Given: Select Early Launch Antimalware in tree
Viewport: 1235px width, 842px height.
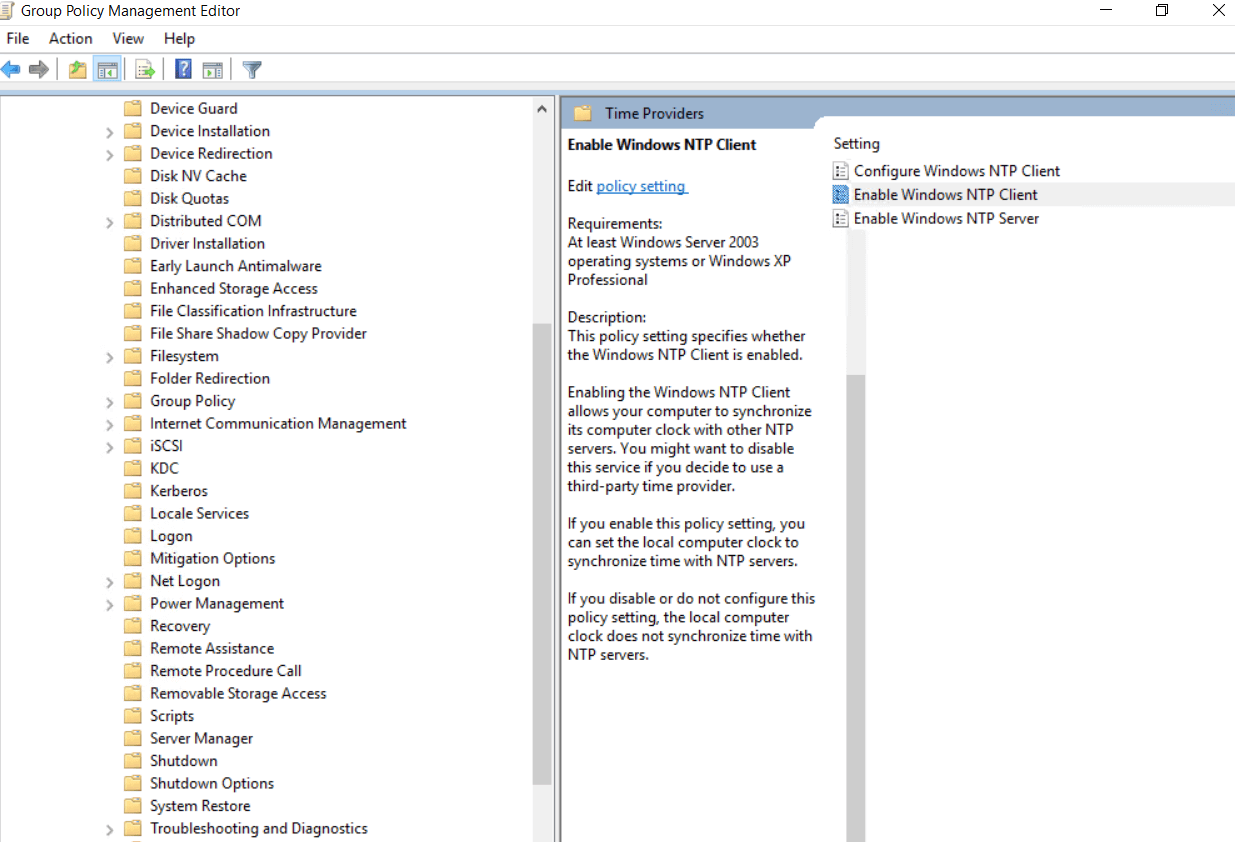Looking at the screenshot, I should click(x=236, y=266).
